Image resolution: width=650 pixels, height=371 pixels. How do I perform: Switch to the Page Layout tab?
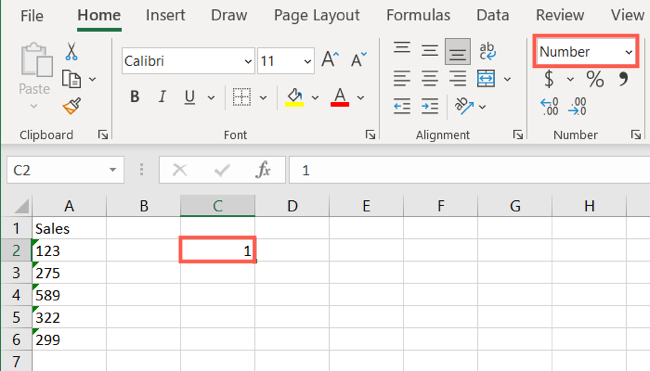click(317, 16)
